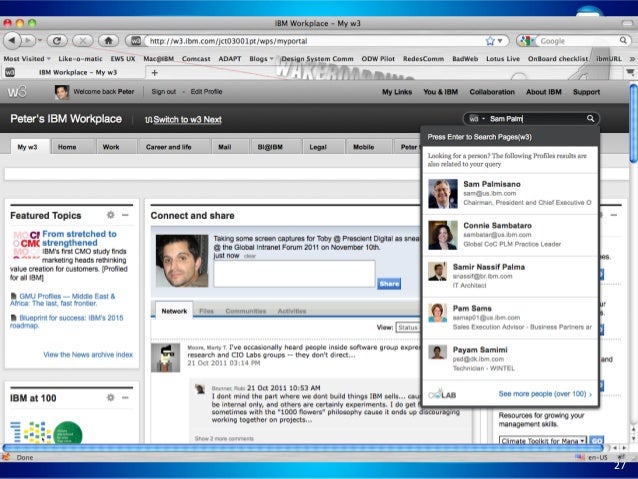This screenshot has width=638, height=479.
Task: Collapse the Featured Topics panel
Action: point(124,215)
